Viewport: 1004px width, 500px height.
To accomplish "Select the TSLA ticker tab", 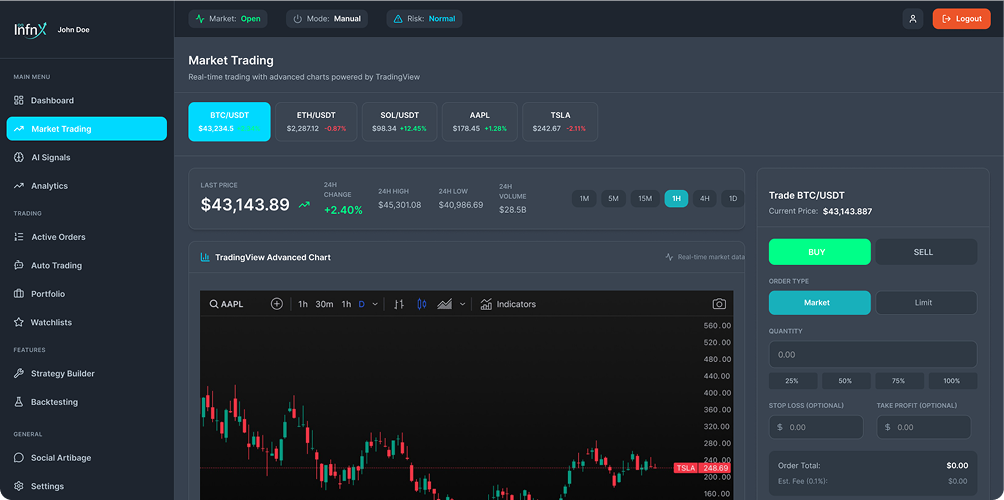I will (x=560, y=122).
